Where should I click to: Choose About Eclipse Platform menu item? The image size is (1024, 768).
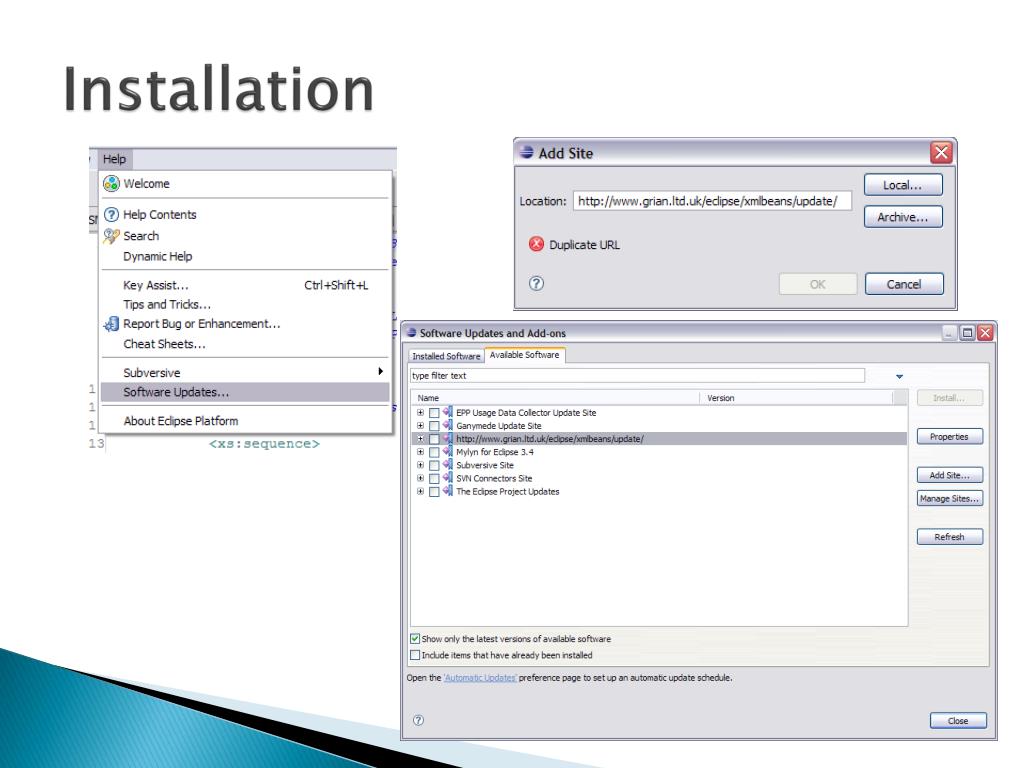(245, 421)
